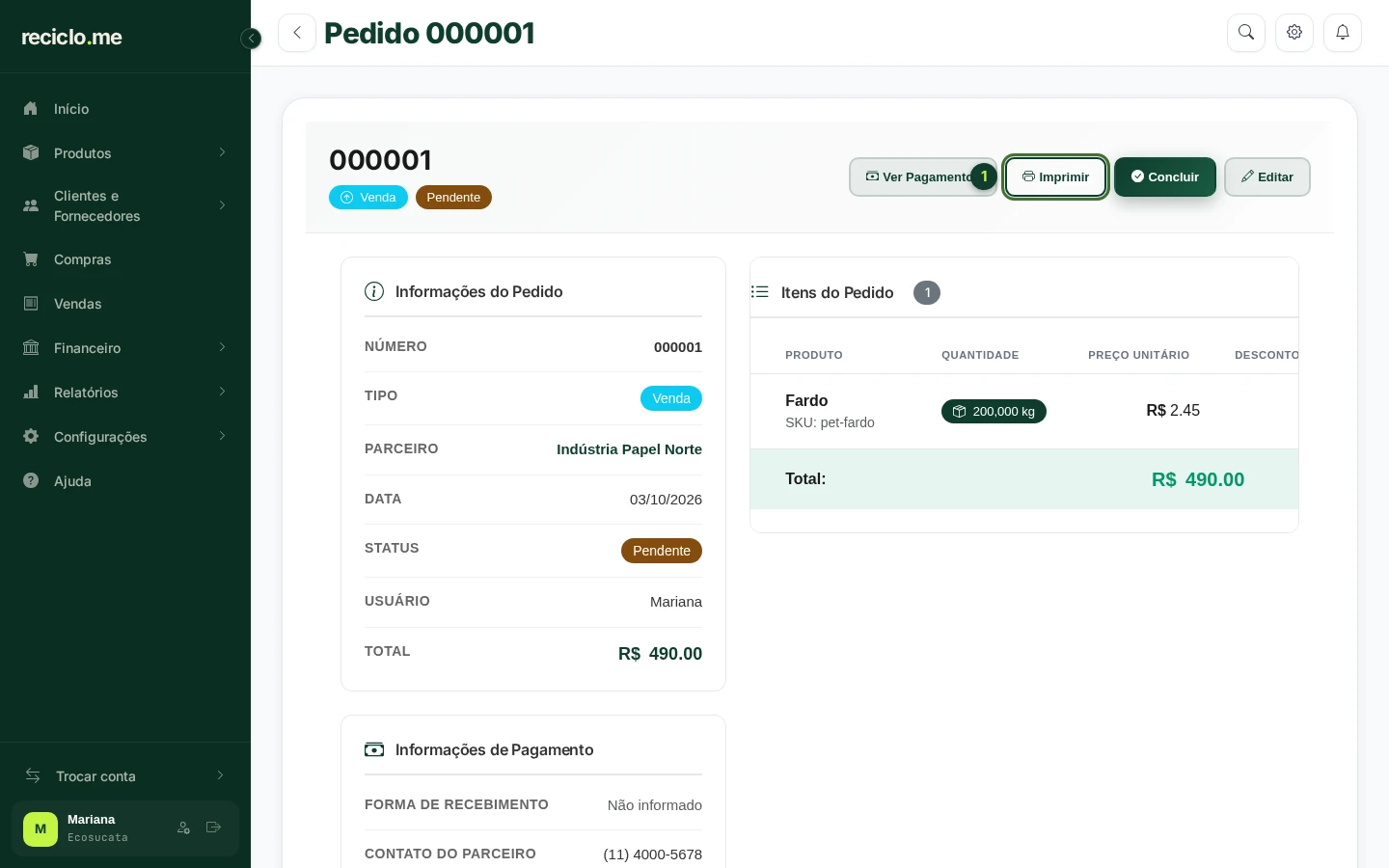Expand the Configurações submenu
Viewport: 1389px width, 868px height.
coord(125,437)
